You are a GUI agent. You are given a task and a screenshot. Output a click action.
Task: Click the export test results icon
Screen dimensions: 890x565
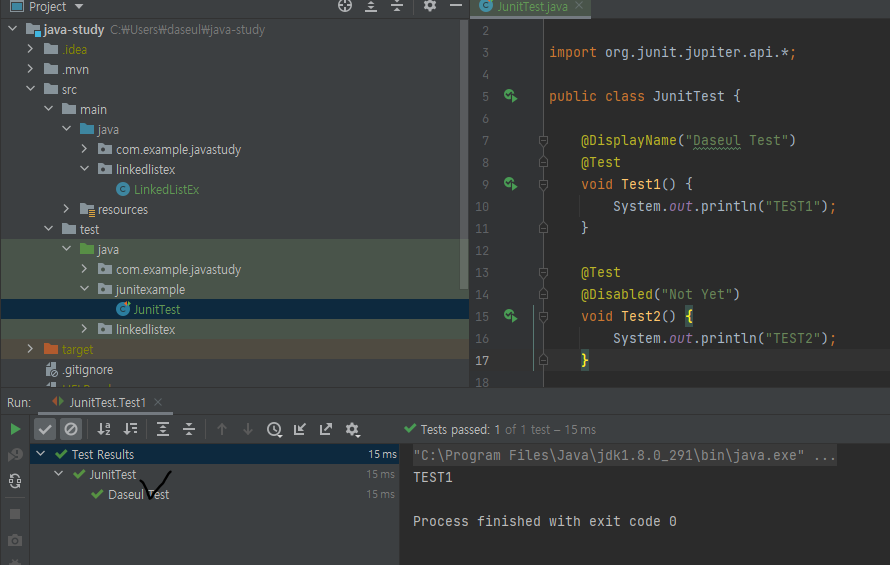pyautogui.click(x=326, y=429)
